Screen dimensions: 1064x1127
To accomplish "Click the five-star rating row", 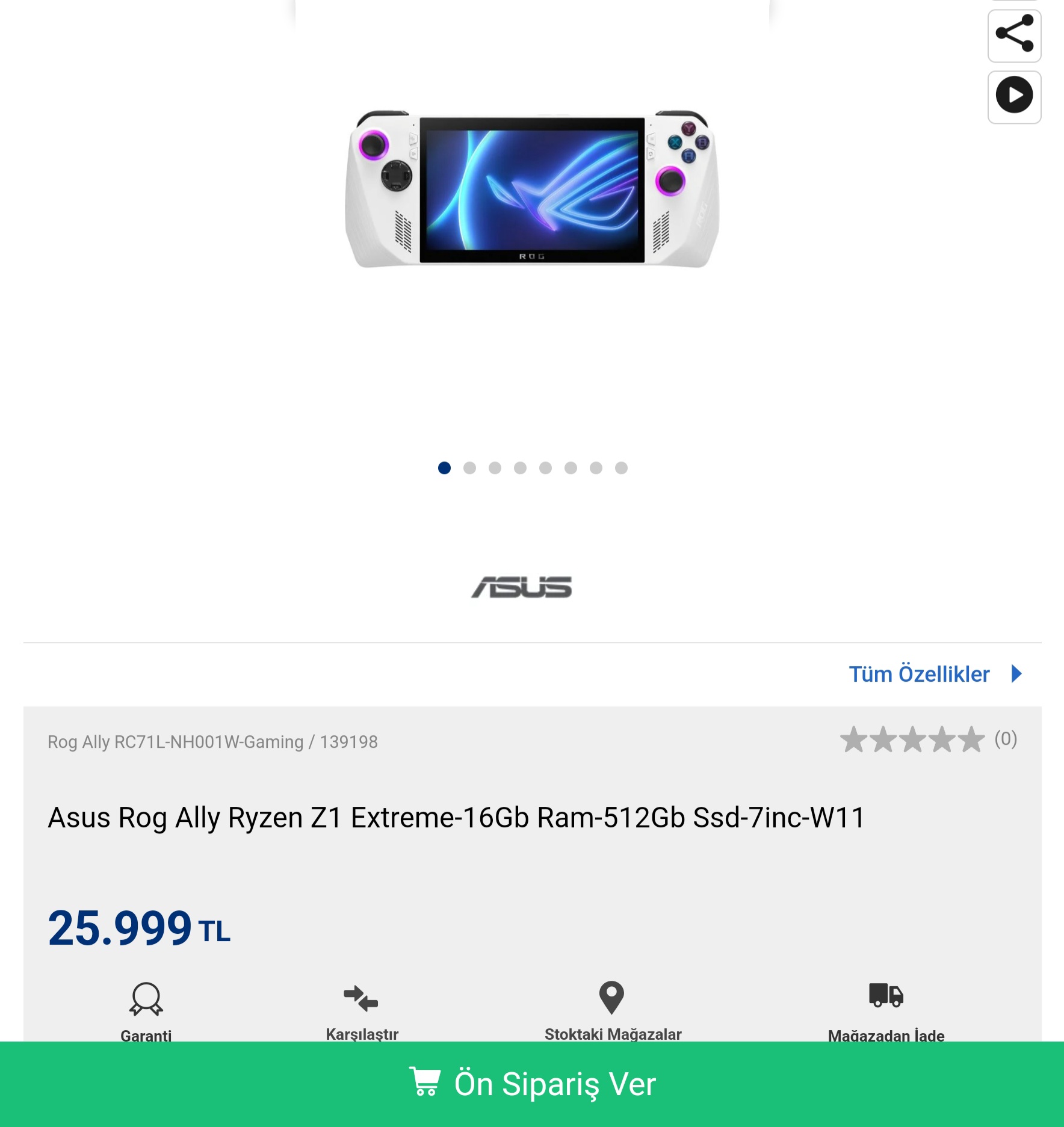I will 912,739.
